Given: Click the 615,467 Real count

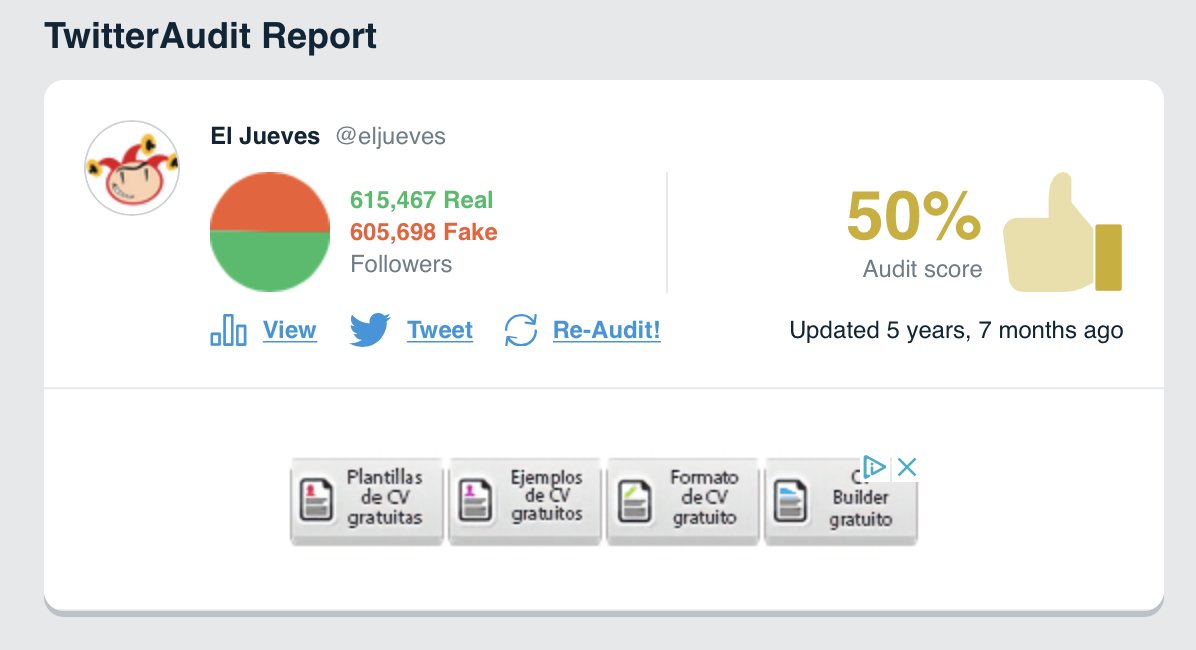Looking at the screenshot, I should coord(421,200).
